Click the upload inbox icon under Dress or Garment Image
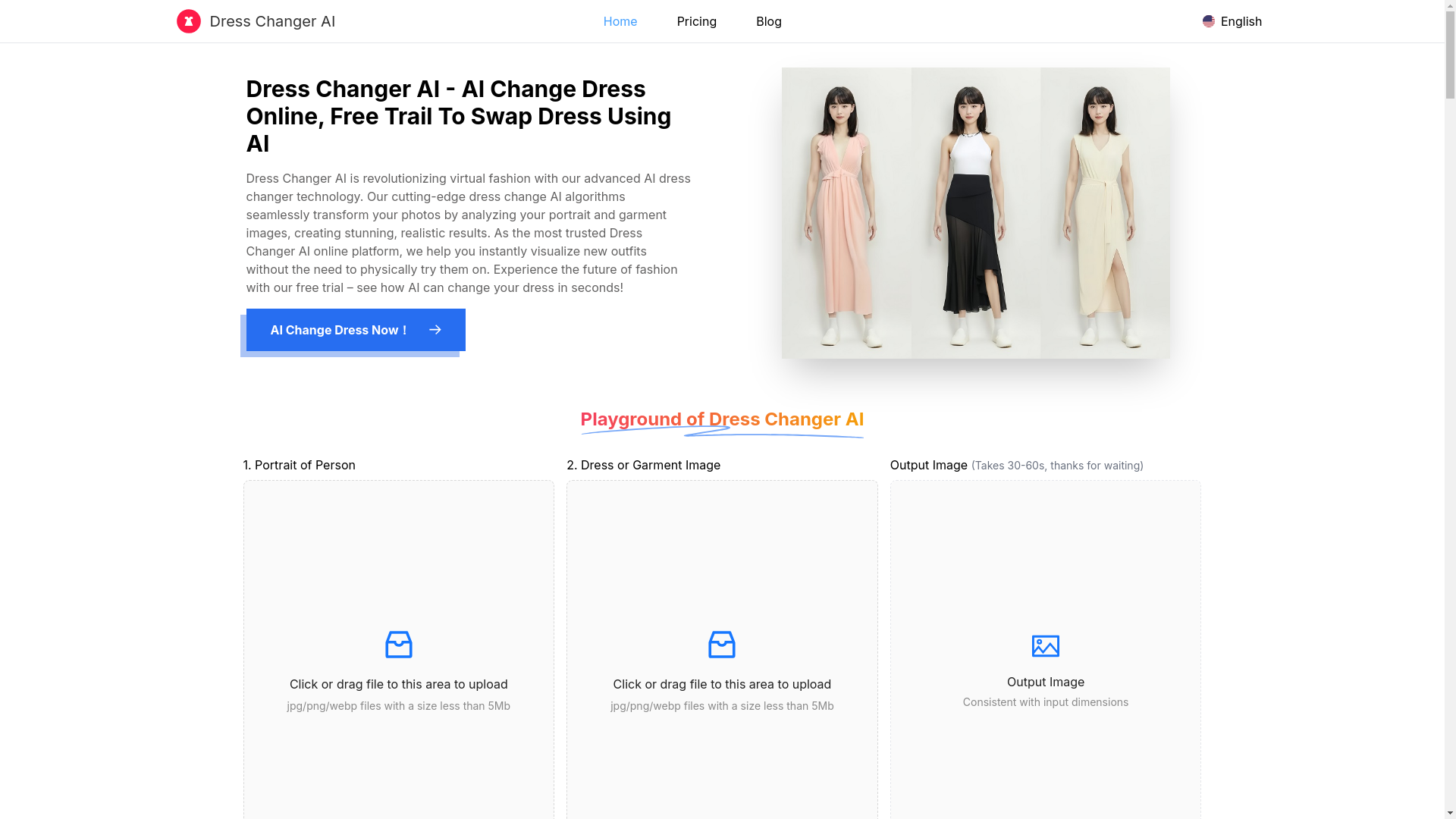Image resolution: width=1456 pixels, height=819 pixels. coord(722,645)
